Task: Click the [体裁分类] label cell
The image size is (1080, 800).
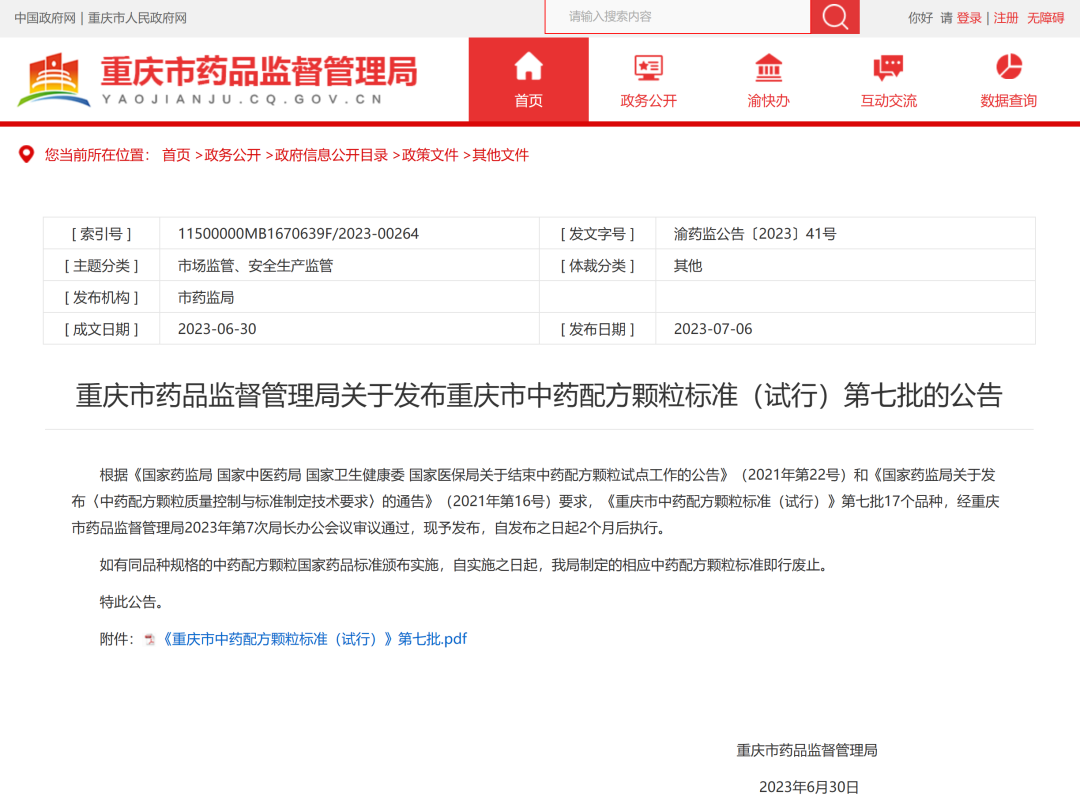Action: pos(597,265)
